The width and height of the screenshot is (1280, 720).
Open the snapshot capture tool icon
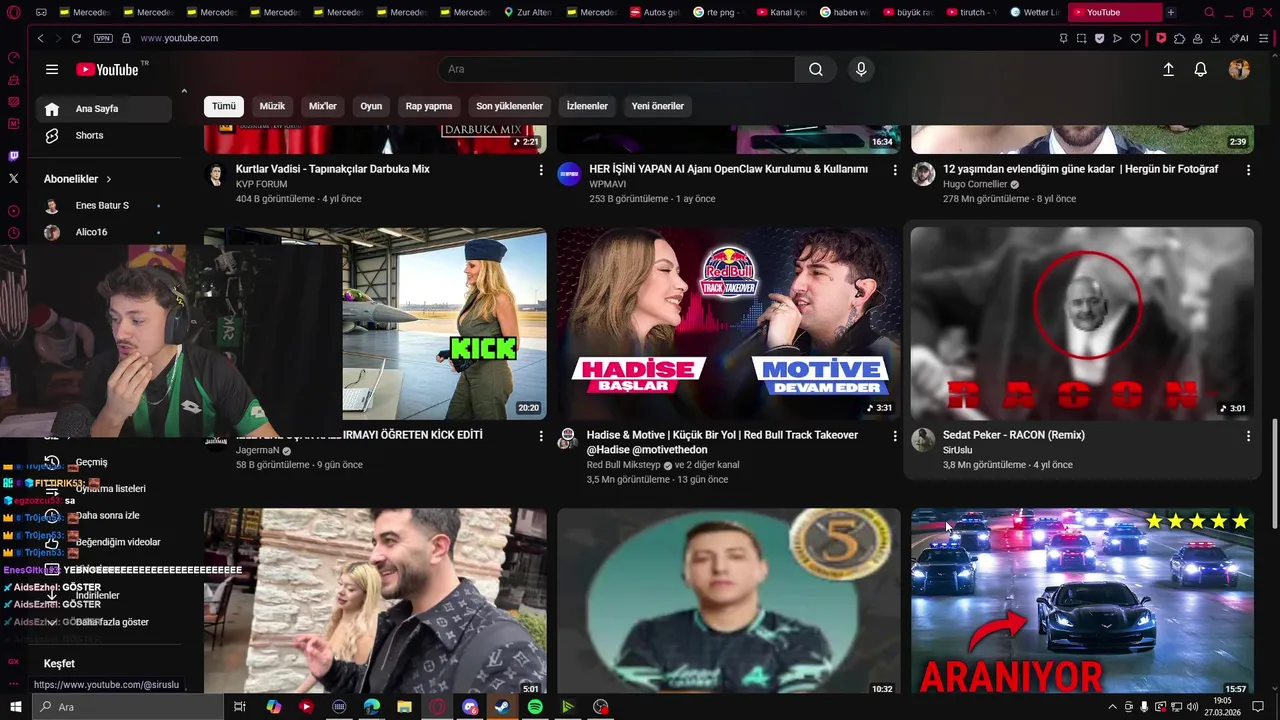point(1081,38)
